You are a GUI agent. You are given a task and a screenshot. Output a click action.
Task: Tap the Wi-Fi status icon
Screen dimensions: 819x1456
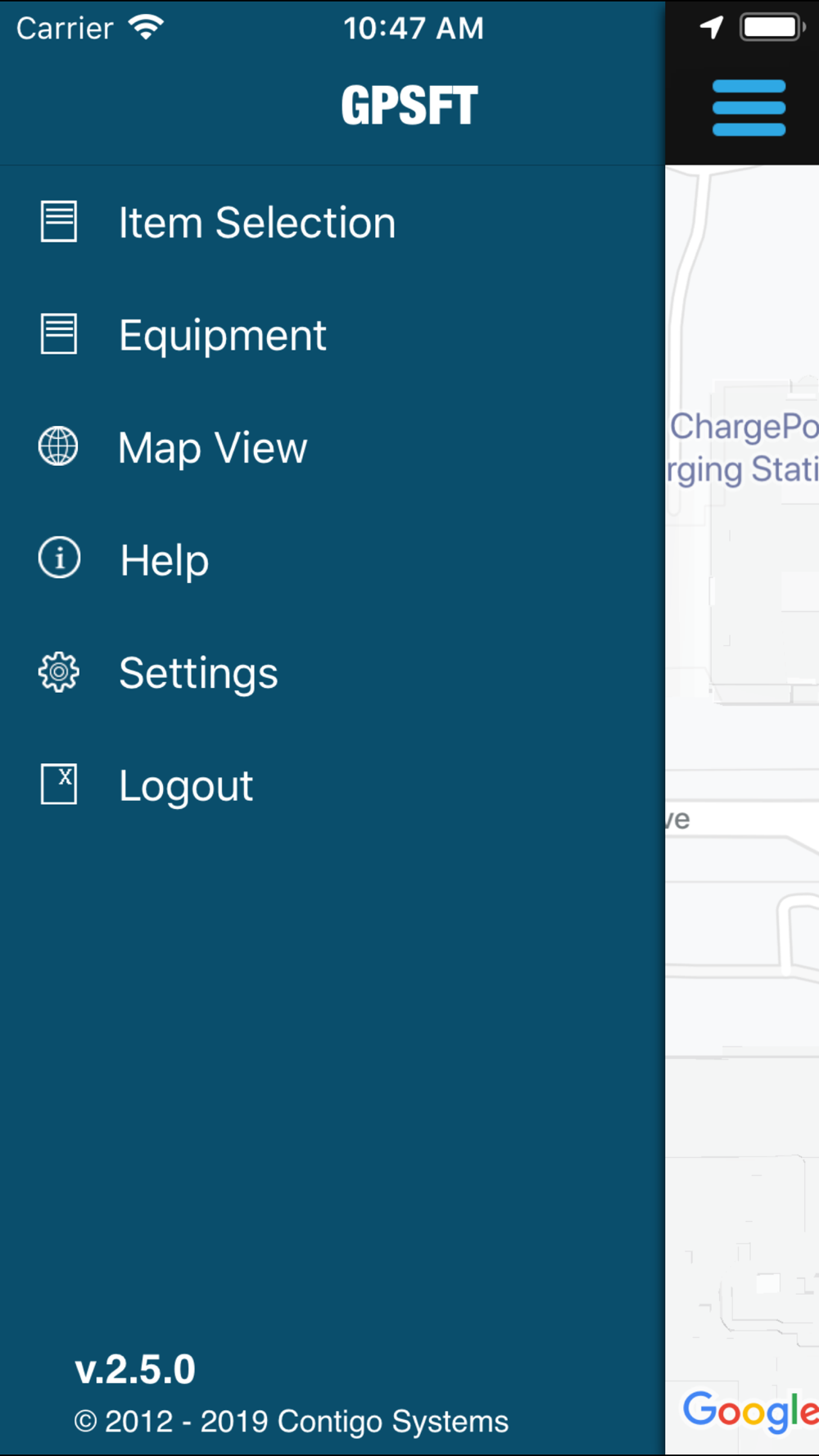coord(146,27)
